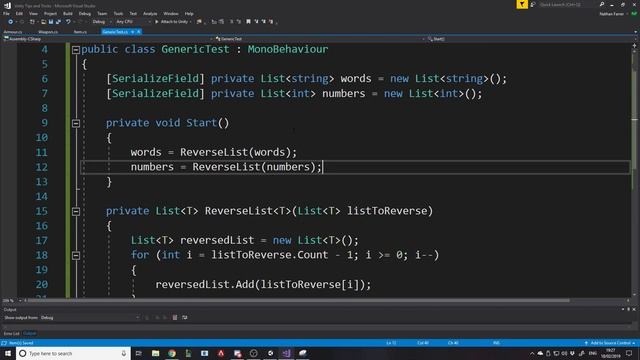The height and width of the screenshot is (360, 640).
Task: Click the Nathan Farrer account name
Action: pos(611,14)
